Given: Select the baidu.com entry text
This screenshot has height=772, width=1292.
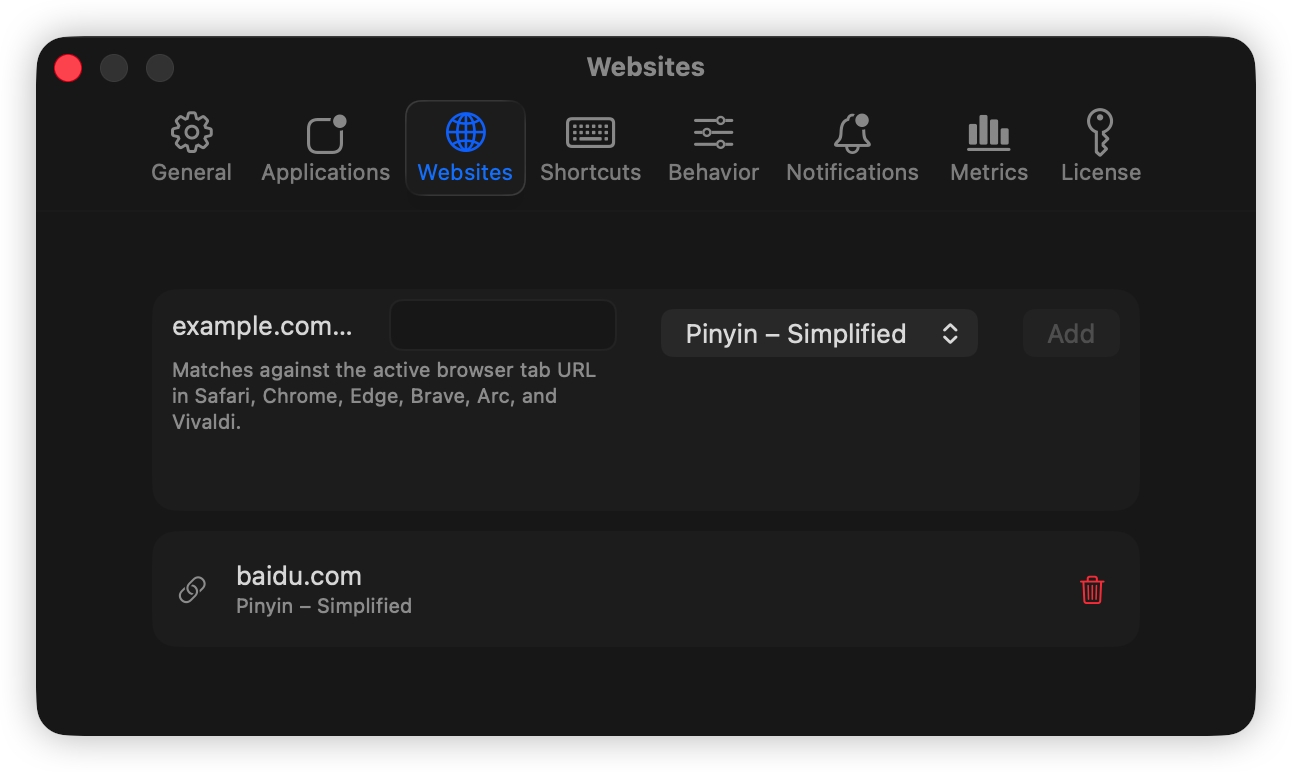Looking at the screenshot, I should (x=299, y=576).
